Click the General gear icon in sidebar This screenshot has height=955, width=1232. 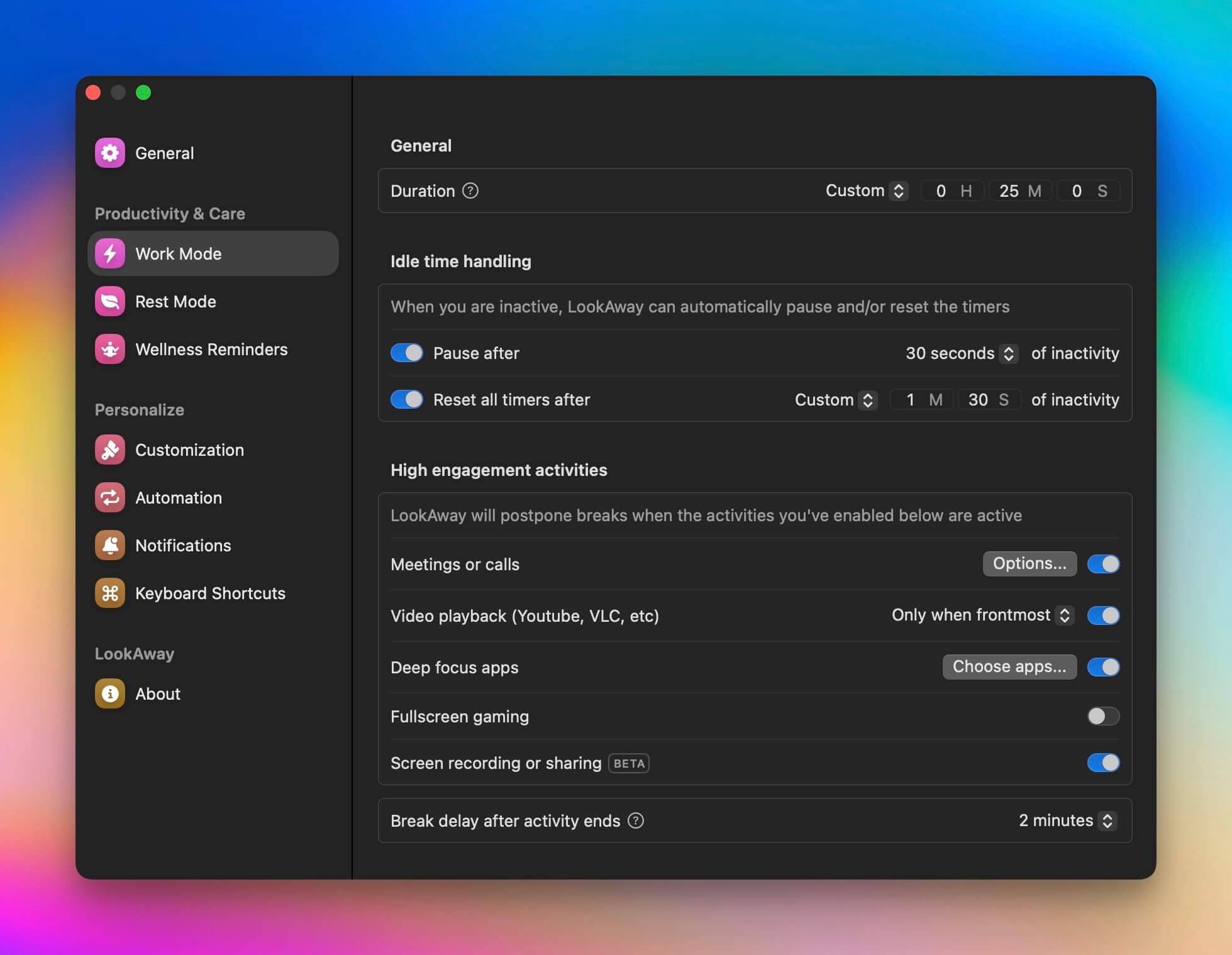pyautogui.click(x=110, y=153)
